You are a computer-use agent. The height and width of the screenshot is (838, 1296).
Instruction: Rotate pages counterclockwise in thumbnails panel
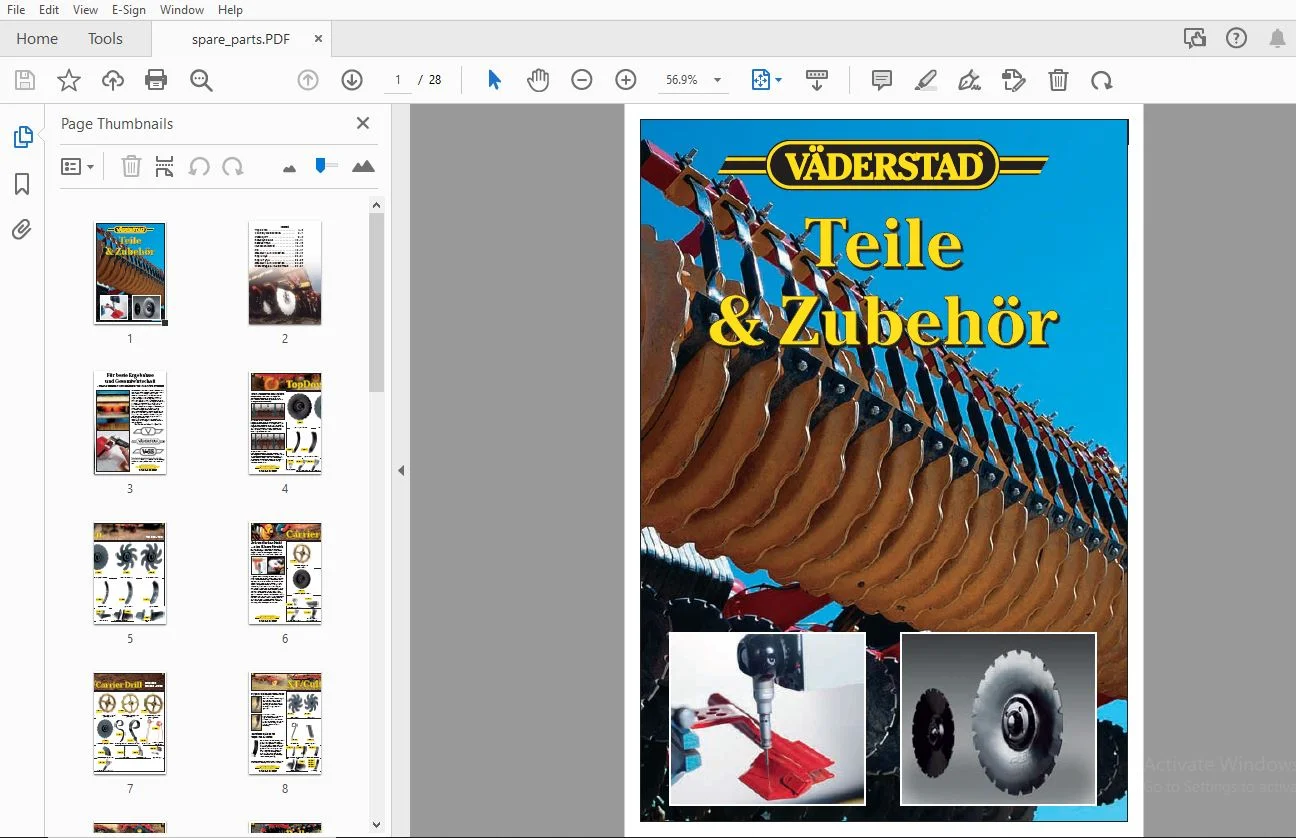click(x=199, y=167)
